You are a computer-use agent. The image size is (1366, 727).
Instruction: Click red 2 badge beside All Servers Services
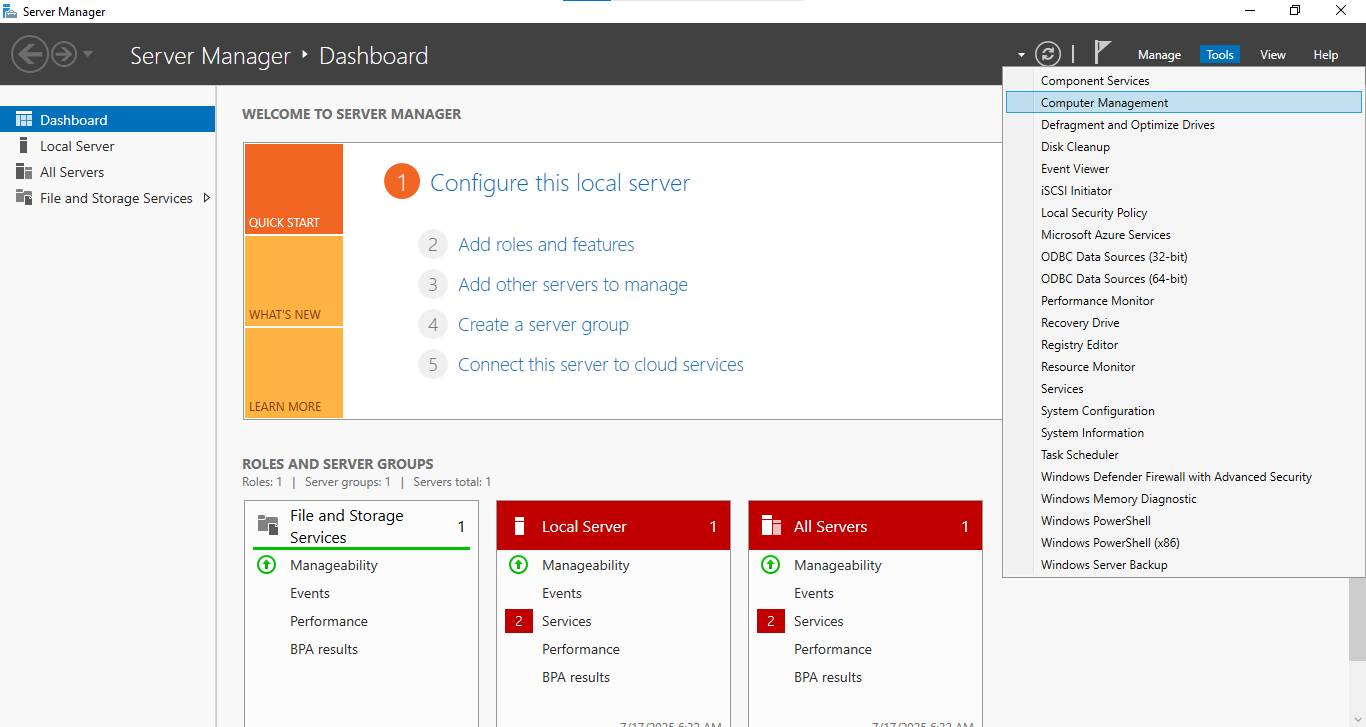pos(770,621)
